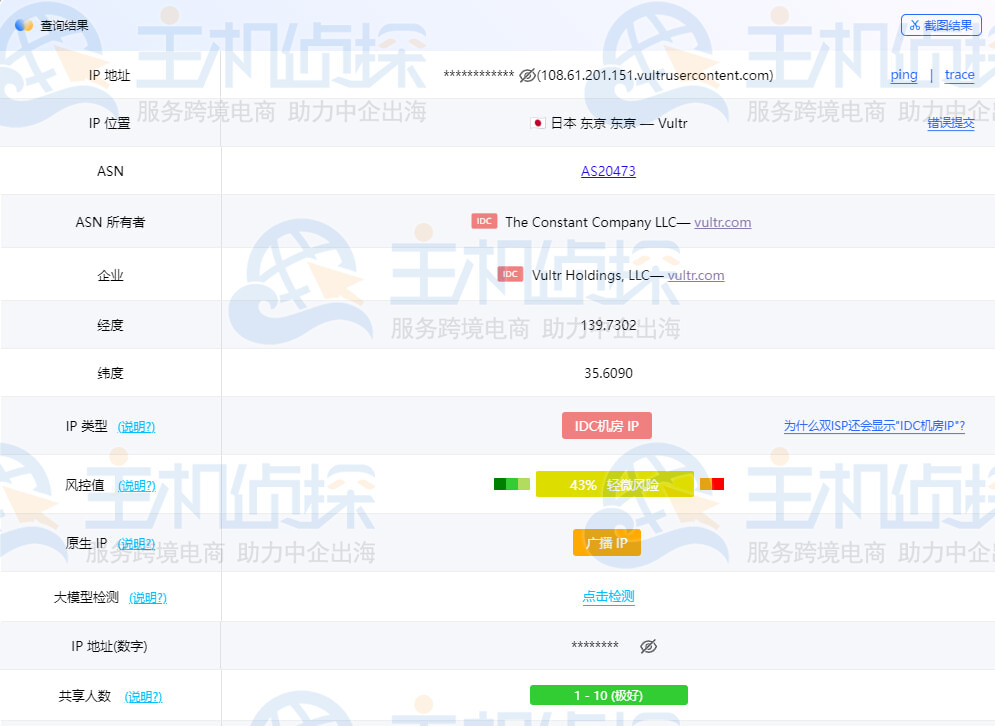Screen dimensions: 995x726
Task: Click IDC badge beside Vultr Holdings
Action: pyautogui.click(x=510, y=274)
